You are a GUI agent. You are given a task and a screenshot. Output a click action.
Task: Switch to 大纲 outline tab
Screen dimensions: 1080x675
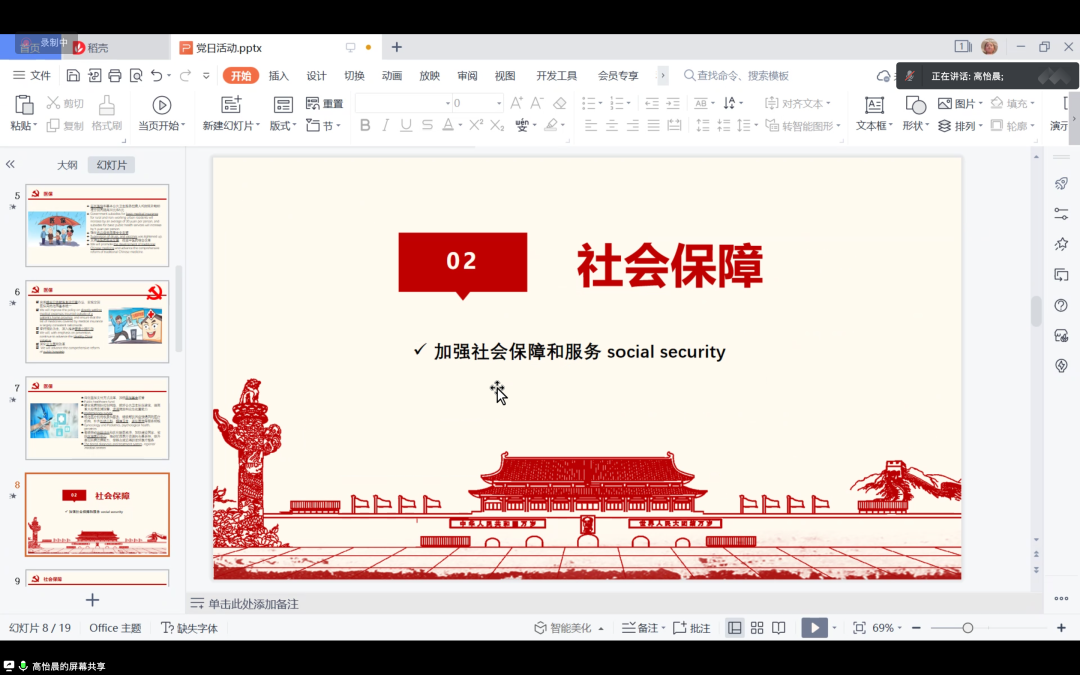point(67,165)
